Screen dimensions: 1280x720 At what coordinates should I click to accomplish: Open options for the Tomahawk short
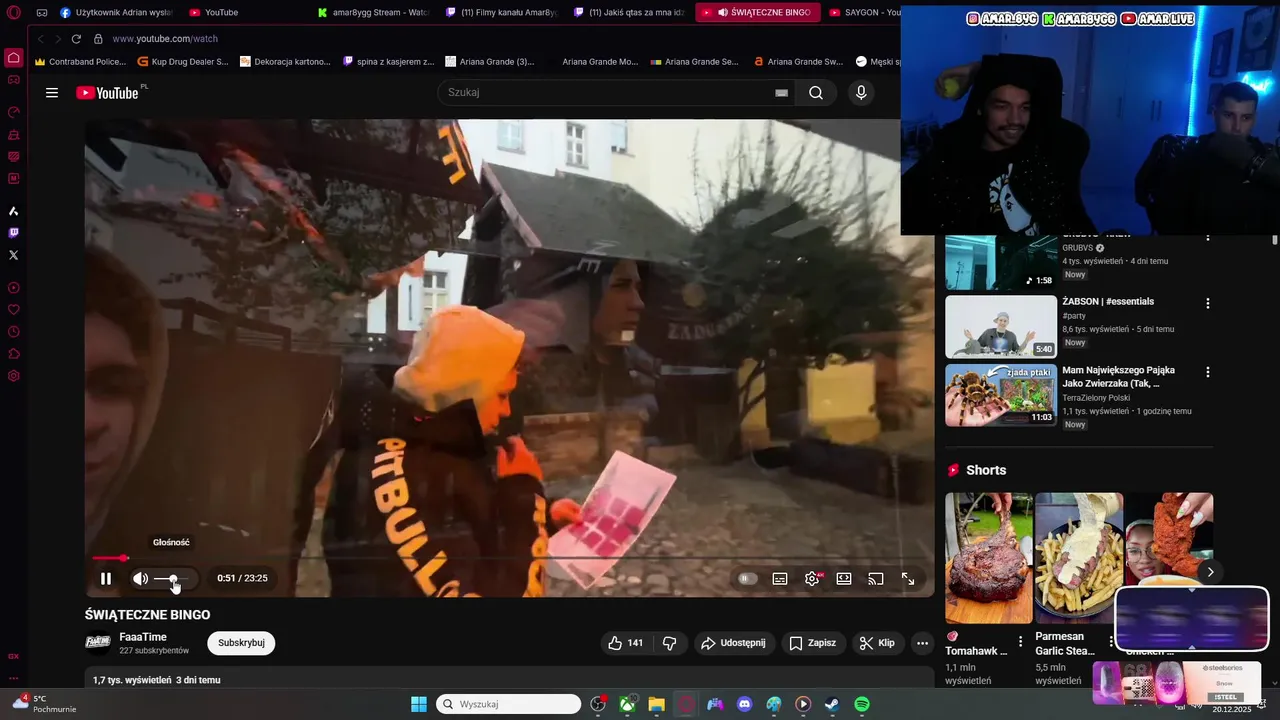click(1020, 641)
